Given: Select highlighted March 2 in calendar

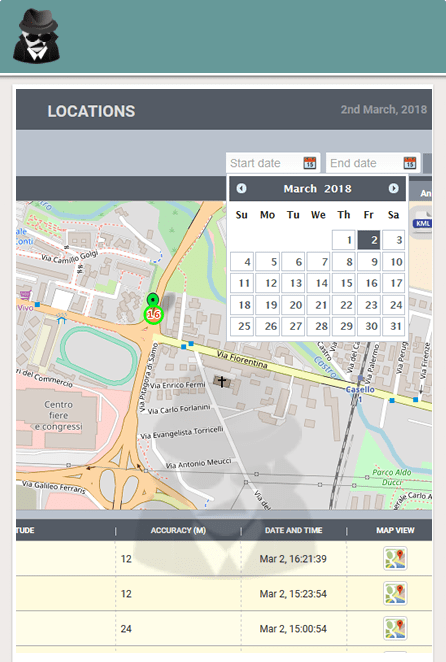Looking at the screenshot, I should point(369,240).
